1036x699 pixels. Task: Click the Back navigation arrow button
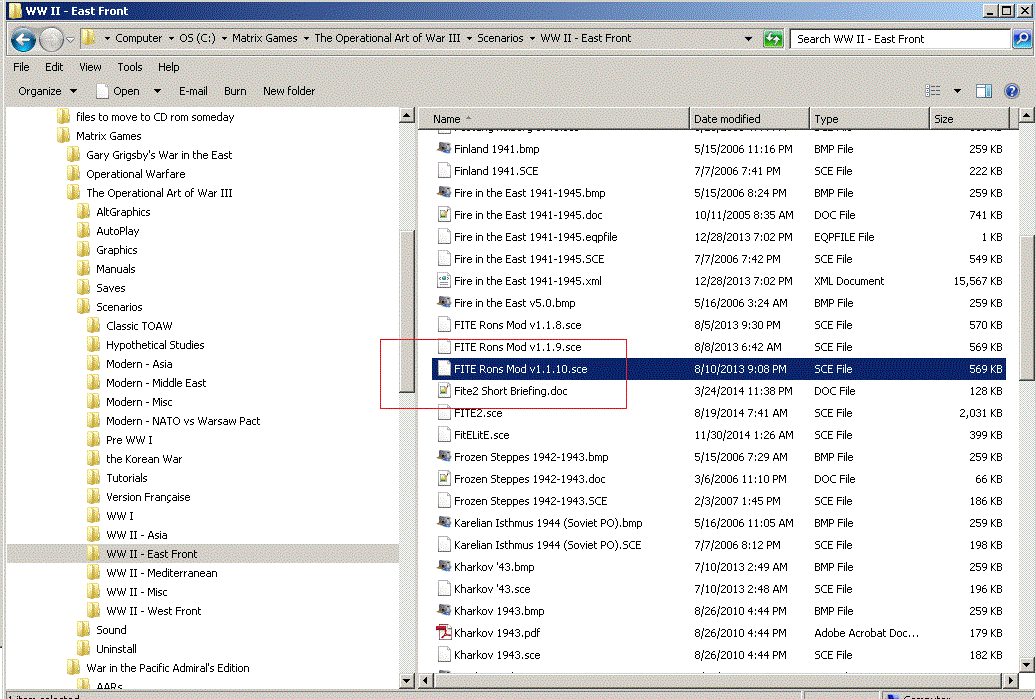click(x=22, y=40)
